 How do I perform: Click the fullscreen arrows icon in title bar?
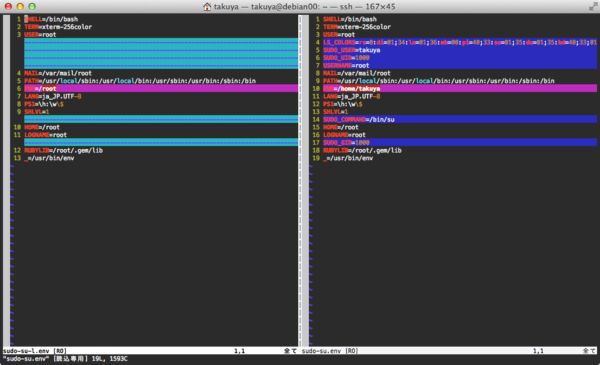pos(593,6)
